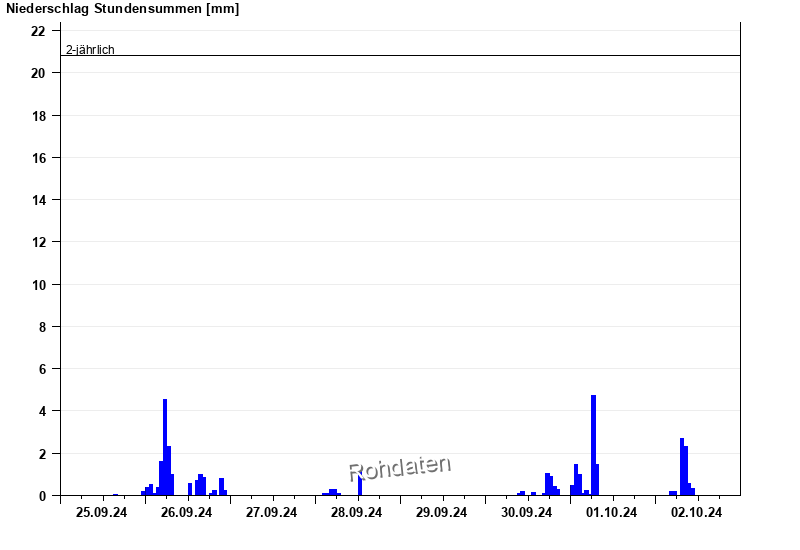Select the date label 27.09.24
Screen dimensions: 800x550
coord(271,513)
